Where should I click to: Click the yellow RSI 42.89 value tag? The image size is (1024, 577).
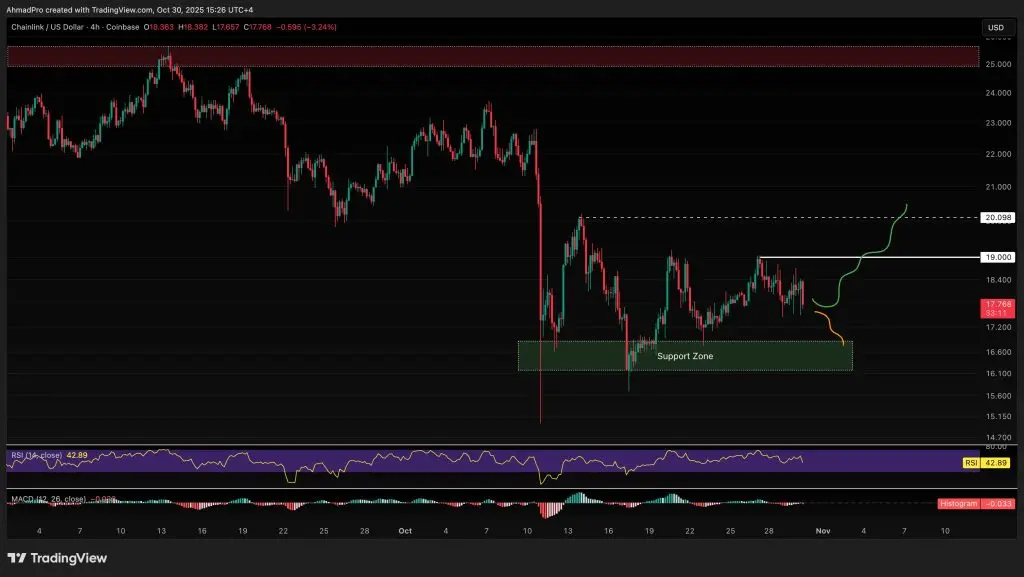coord(997,463)
